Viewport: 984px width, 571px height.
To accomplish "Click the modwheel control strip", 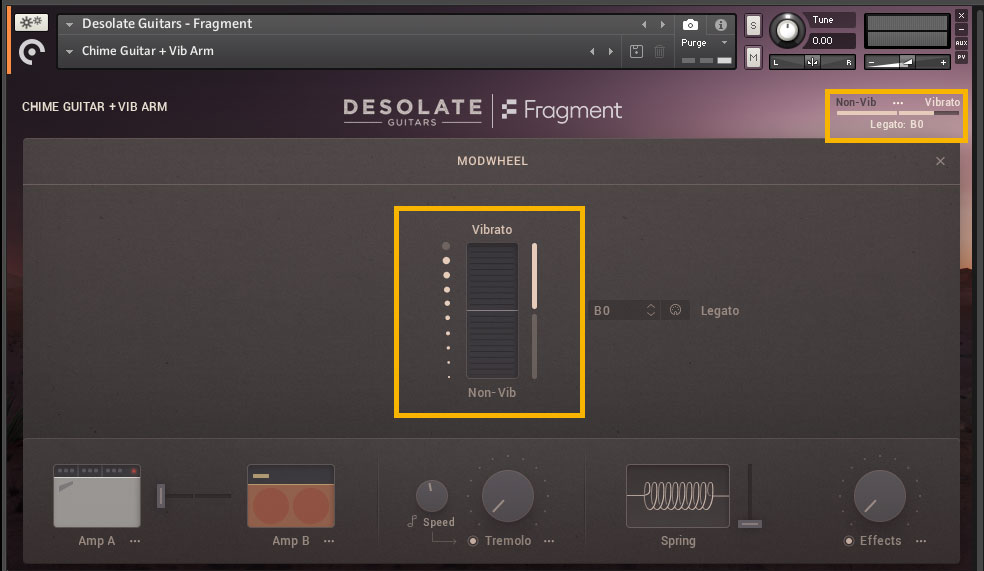I will [492, 311].
